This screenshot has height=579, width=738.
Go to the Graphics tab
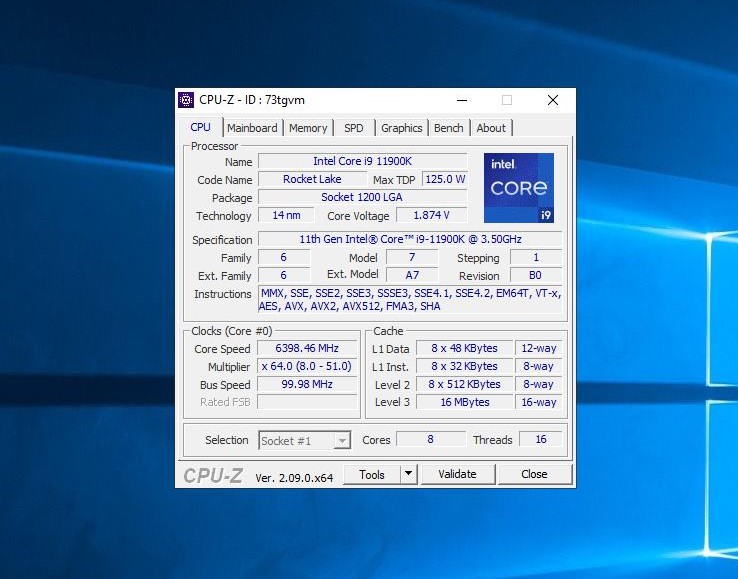[x=401, y=128]
